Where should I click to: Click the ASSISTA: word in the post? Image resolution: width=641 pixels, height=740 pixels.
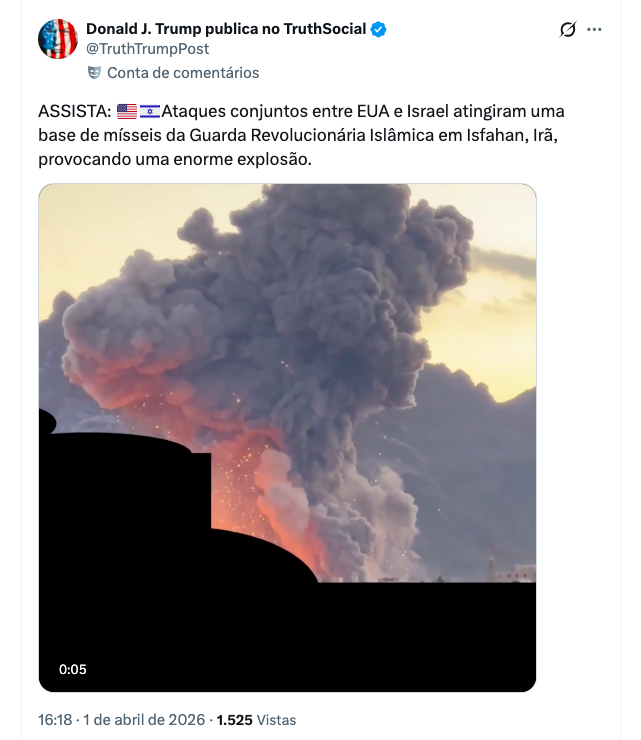pyautogui.click(x=75, y=111)
